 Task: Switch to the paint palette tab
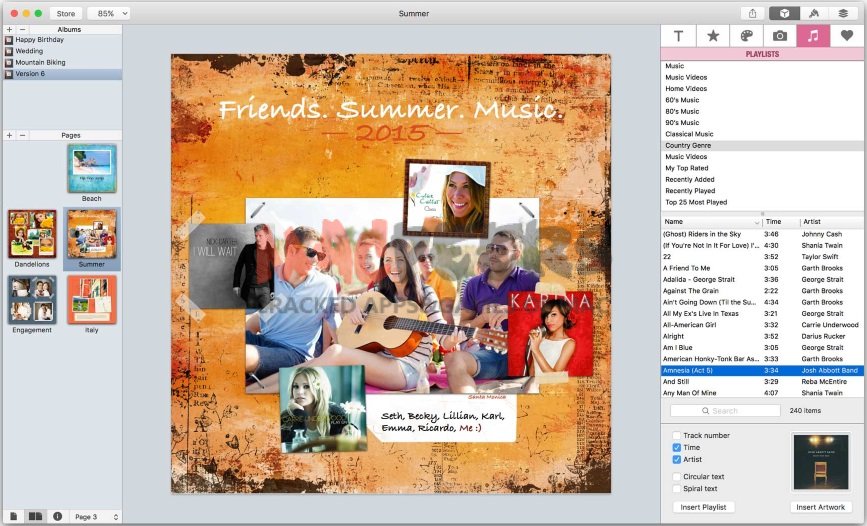[746, 36]
